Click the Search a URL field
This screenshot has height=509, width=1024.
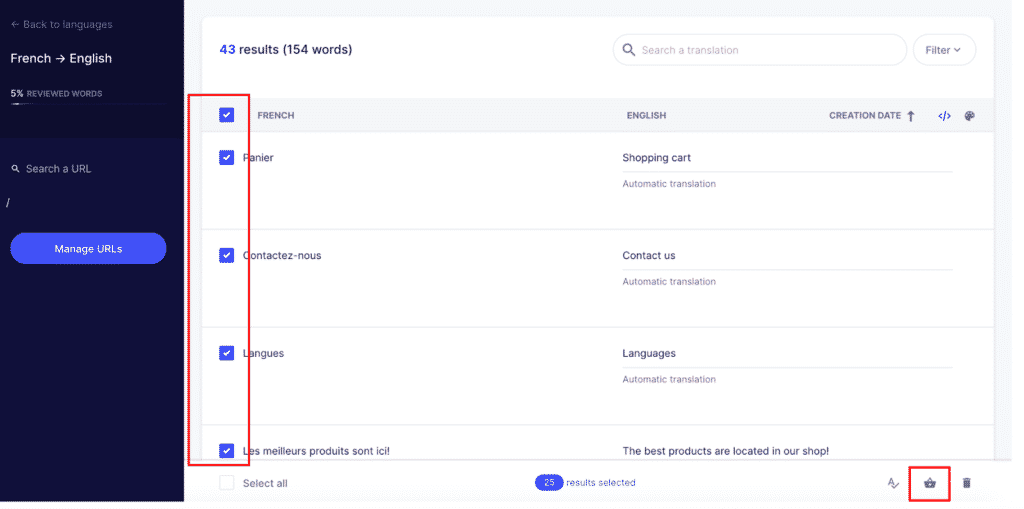pos(58,169)
